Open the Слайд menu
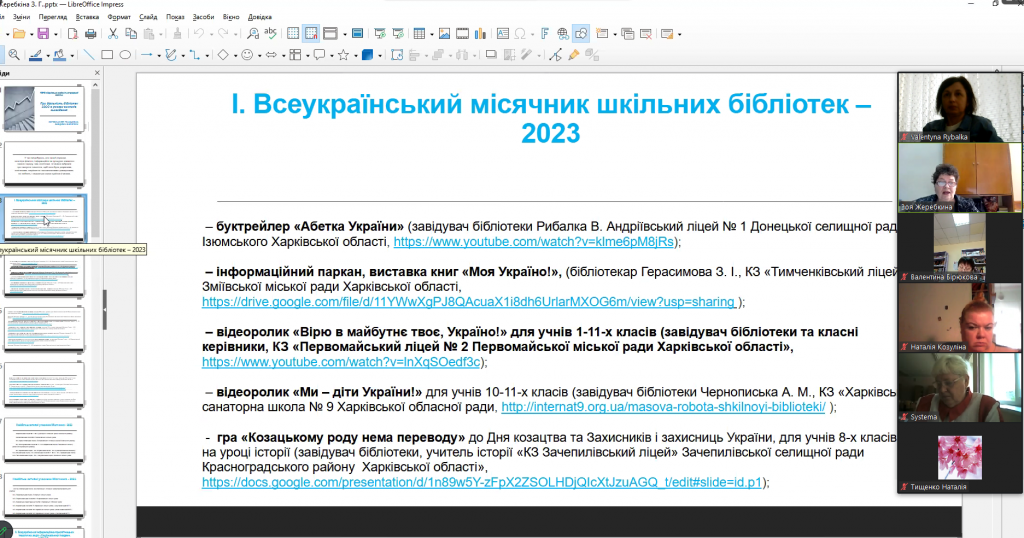The height and width of the screenshot is (538, 1024). click(x=148, y=17)
